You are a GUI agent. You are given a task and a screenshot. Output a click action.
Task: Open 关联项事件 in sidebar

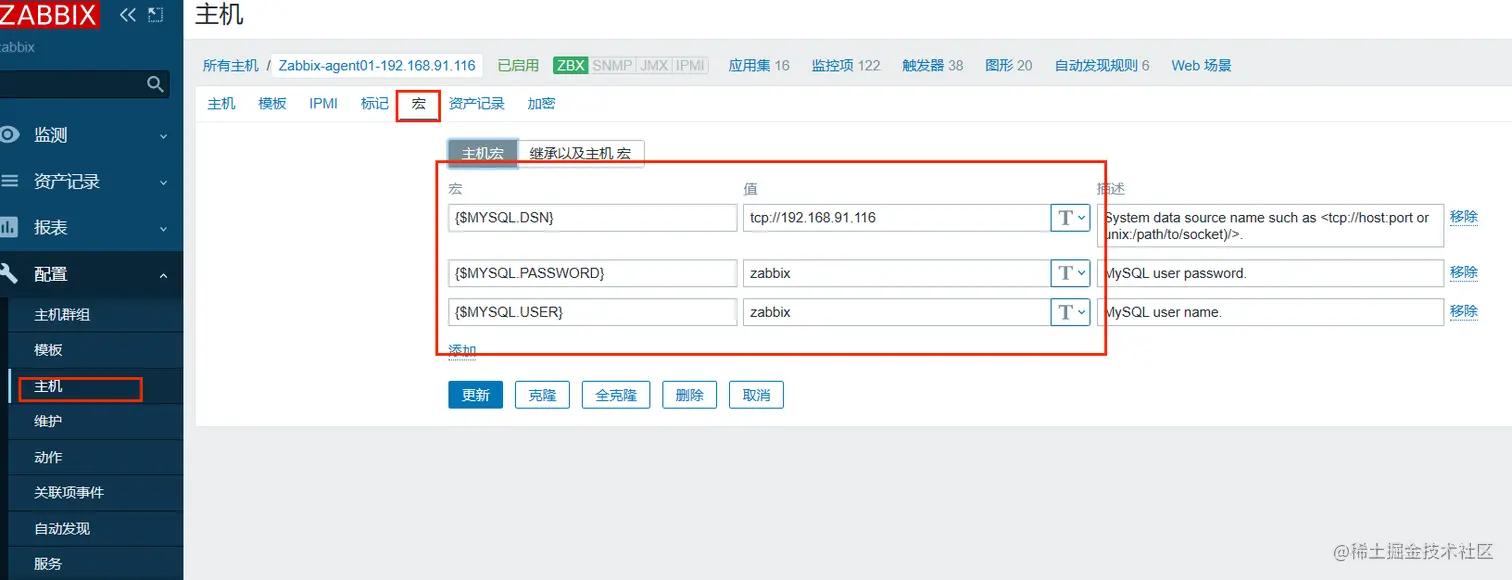point(69,492)
